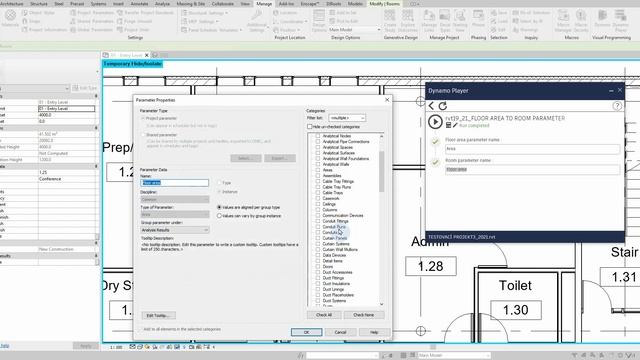Go back in Dynamo Player

[431, 106]
